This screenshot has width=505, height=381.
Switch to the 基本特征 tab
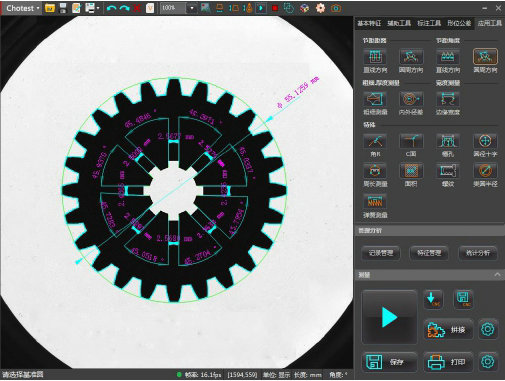point(369,23)
